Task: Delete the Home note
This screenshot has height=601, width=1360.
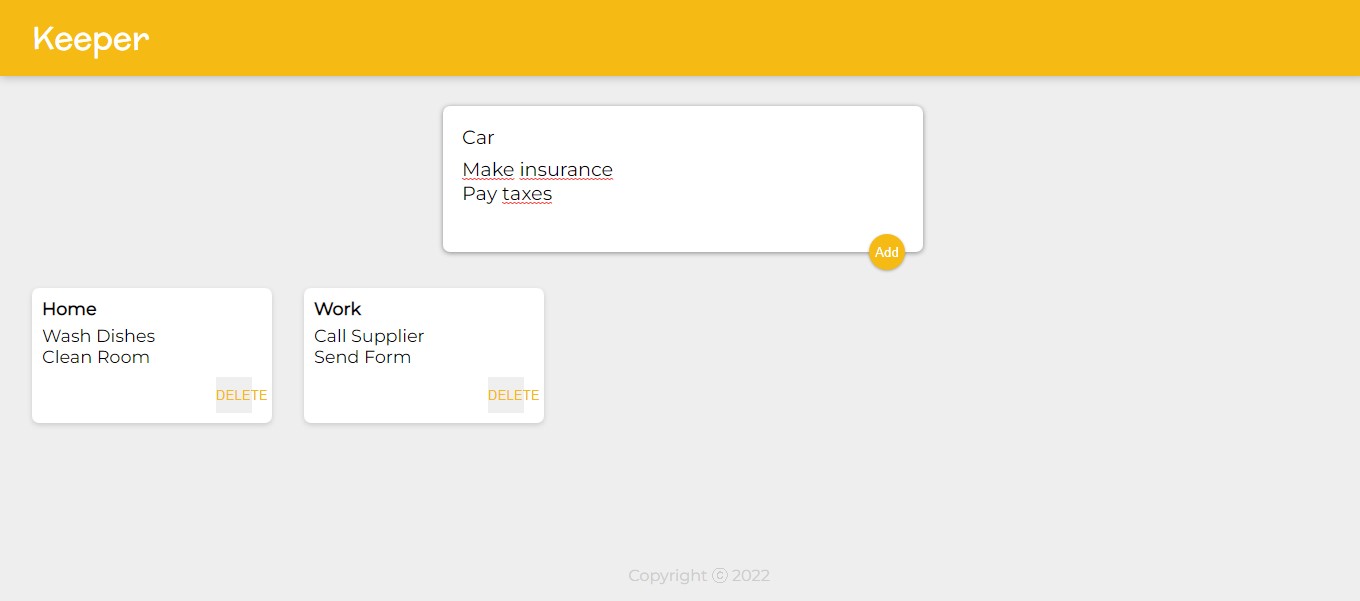Action: pos(241,395)
